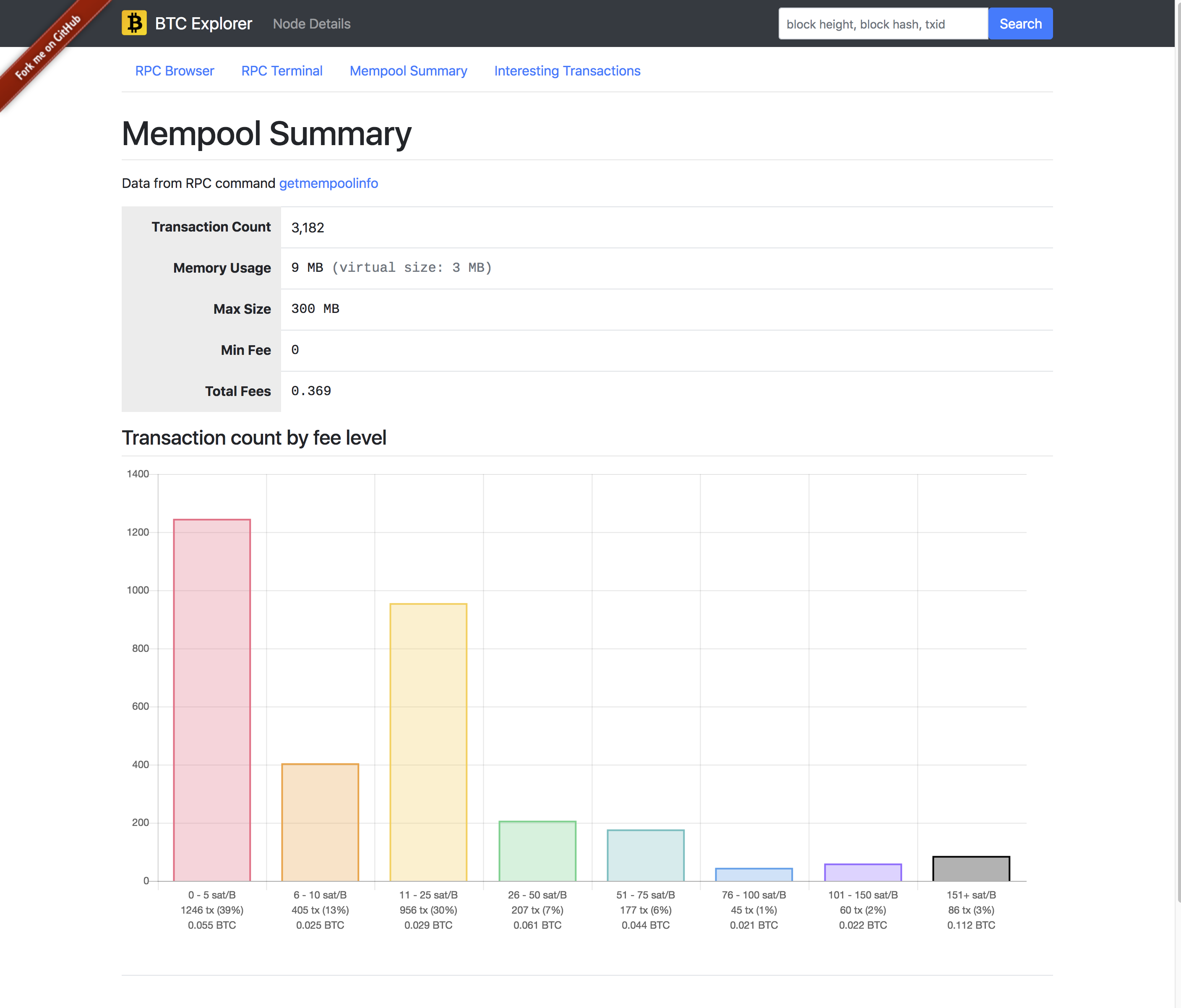1181x1008 pixels.
Task: Select the Mempool Summary tab
Action: coord(408,70)
